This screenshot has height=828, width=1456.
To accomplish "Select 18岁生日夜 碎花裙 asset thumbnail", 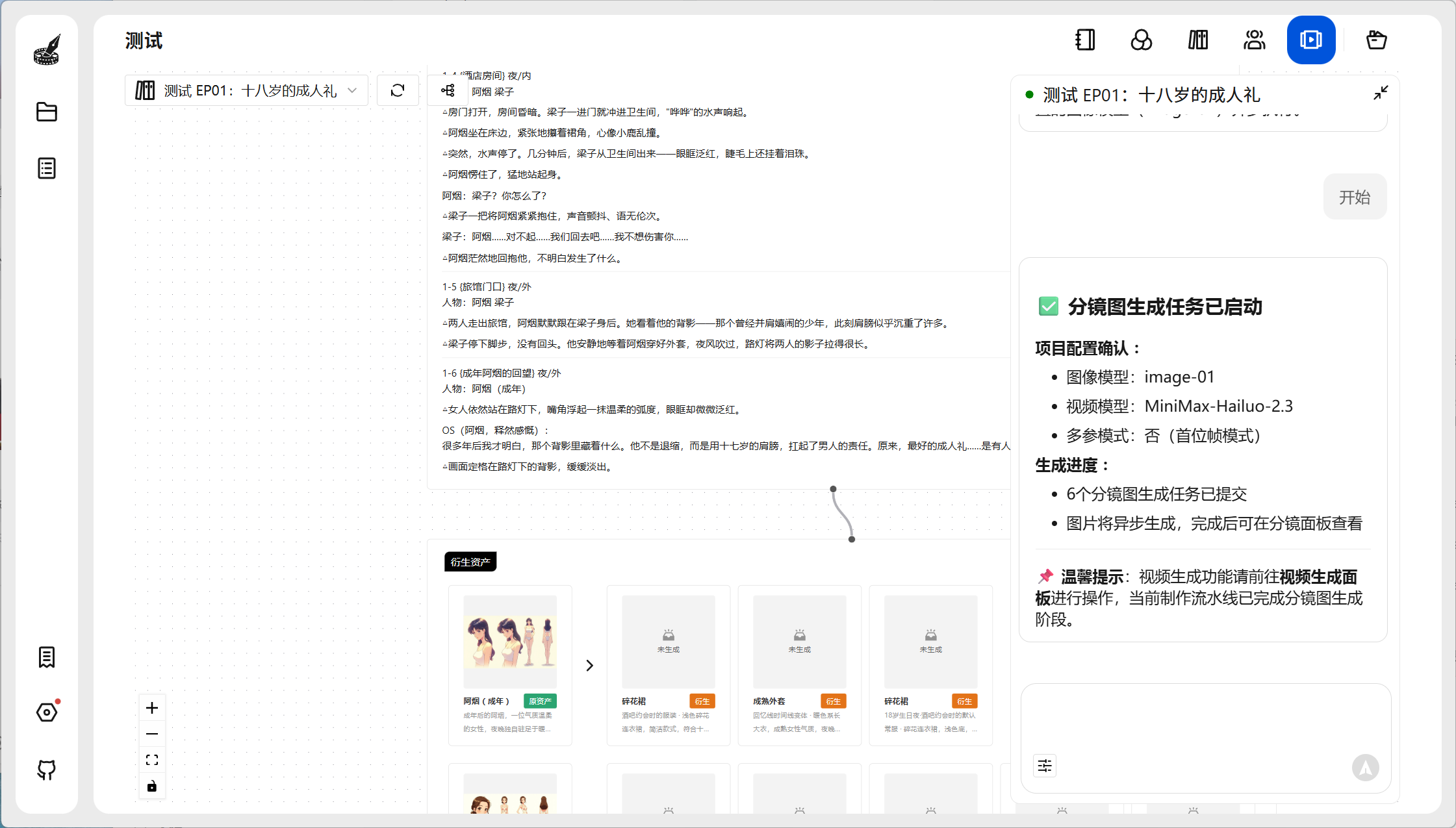I will pyautogui.click(x=931, y=642).
